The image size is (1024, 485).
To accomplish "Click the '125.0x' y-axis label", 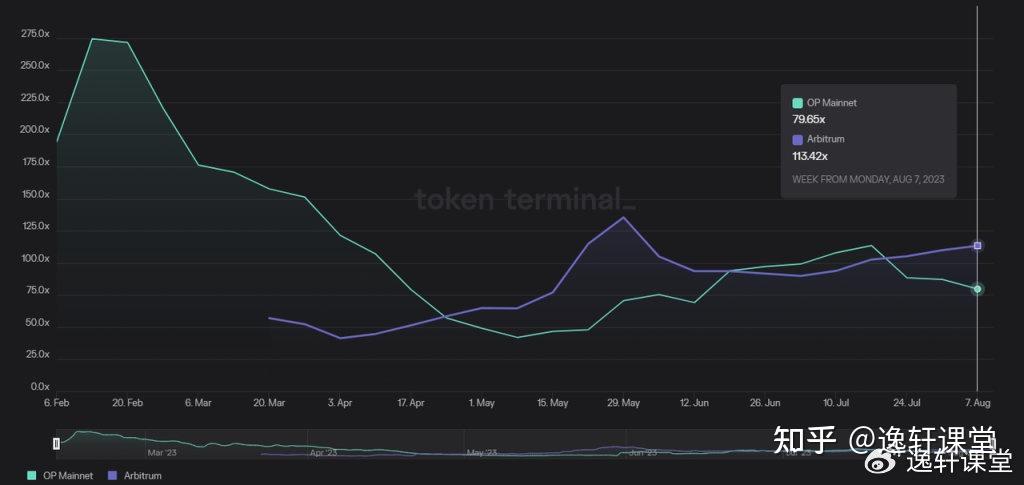I will [x=37, y=227].
